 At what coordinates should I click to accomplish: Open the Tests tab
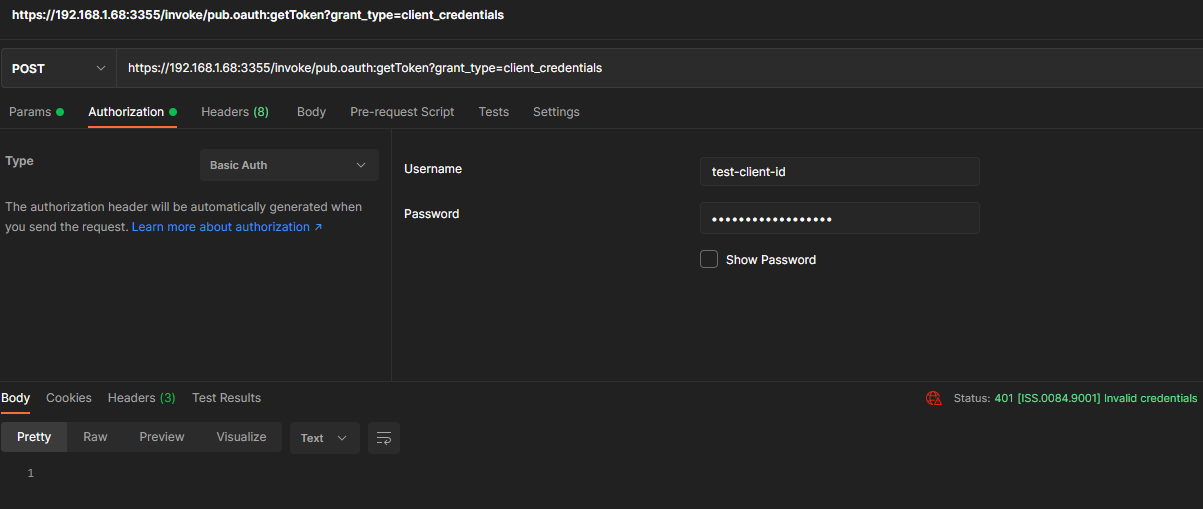tap(493, 112)
